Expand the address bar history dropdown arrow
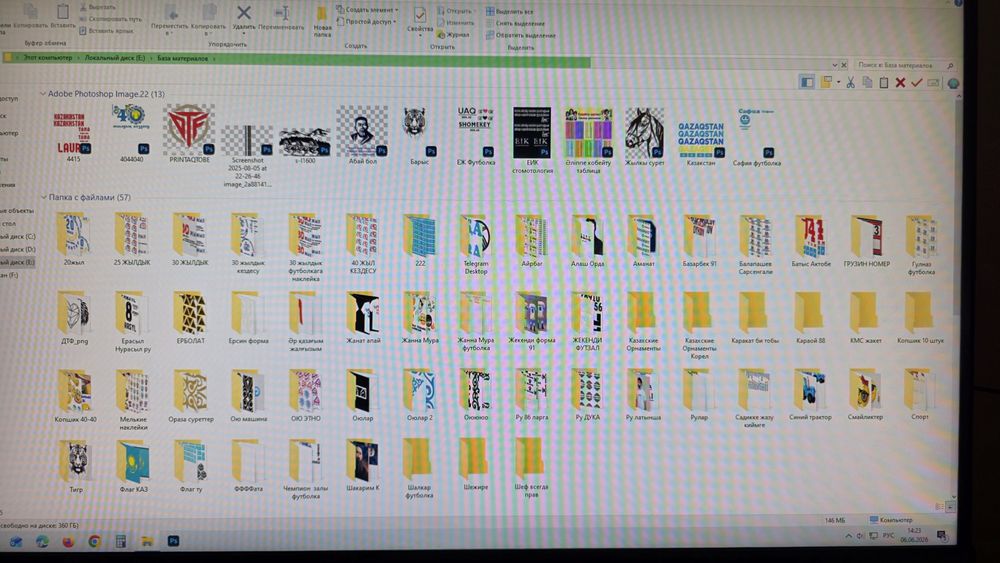 coord(834,65)
